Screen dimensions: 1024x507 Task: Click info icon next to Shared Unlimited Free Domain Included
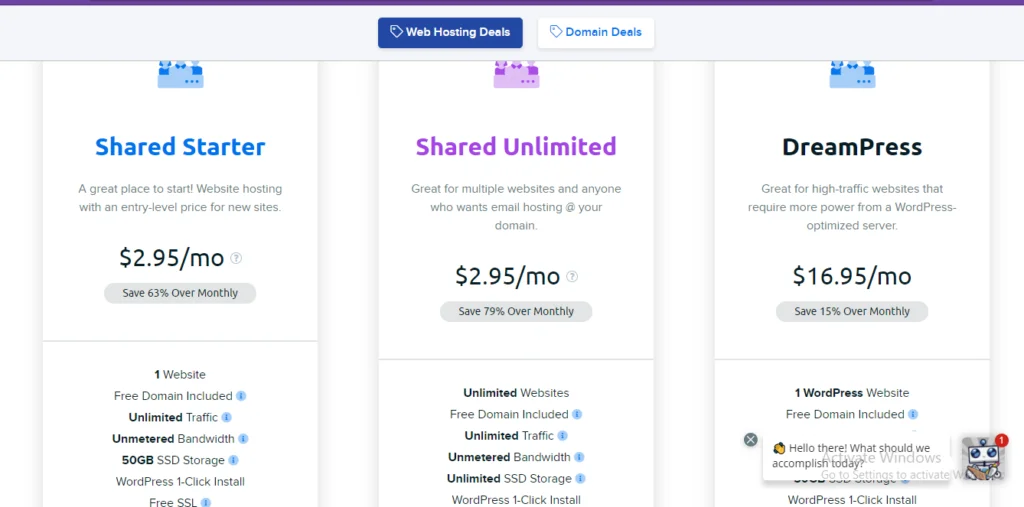[577, 414]
